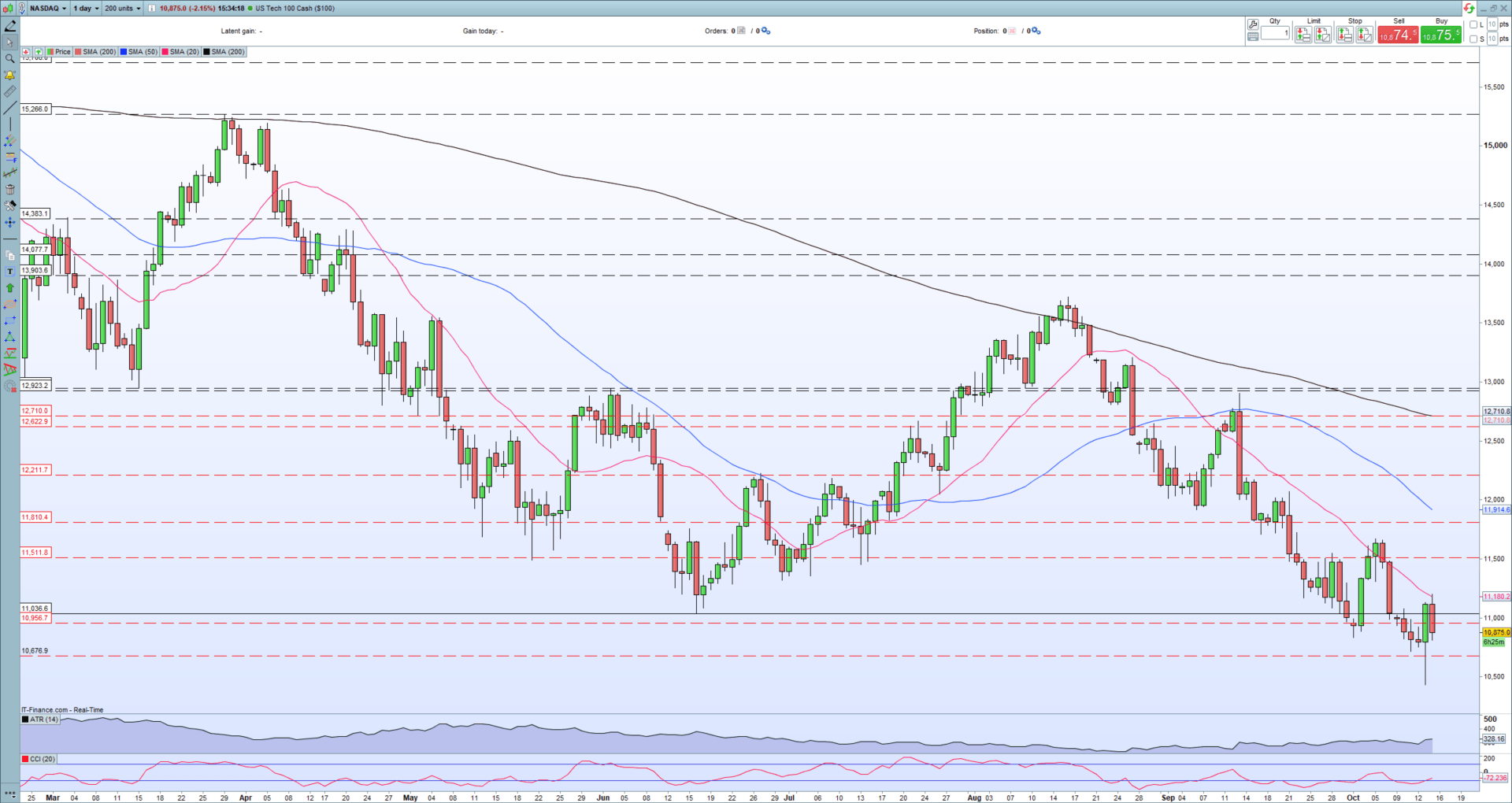
Task: Open the ATR (14) indicator label
Action: pyautogui.click(x=40, y=720)
